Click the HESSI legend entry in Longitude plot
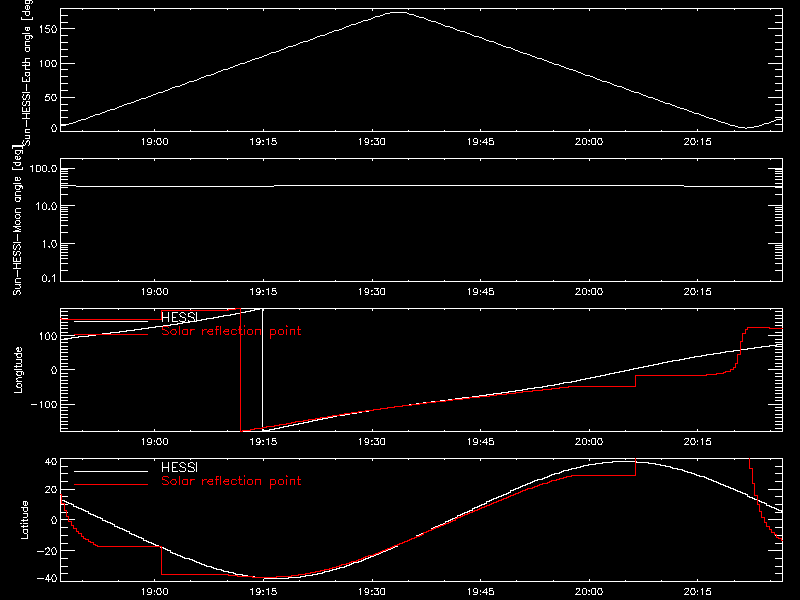Viewport: 800px width, 600px height. (x=179, y=317)
